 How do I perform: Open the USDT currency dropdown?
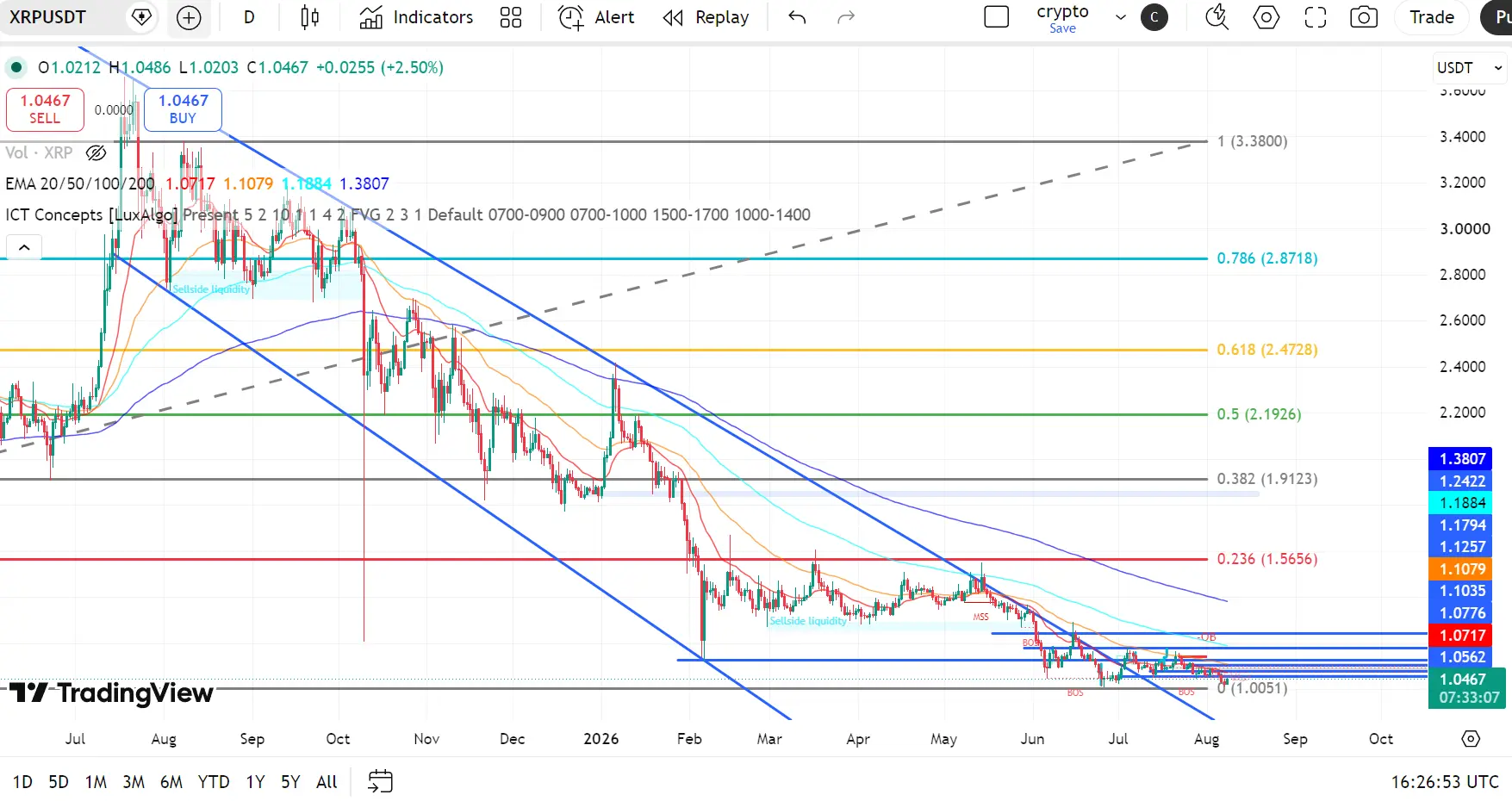pos(1469,68)
